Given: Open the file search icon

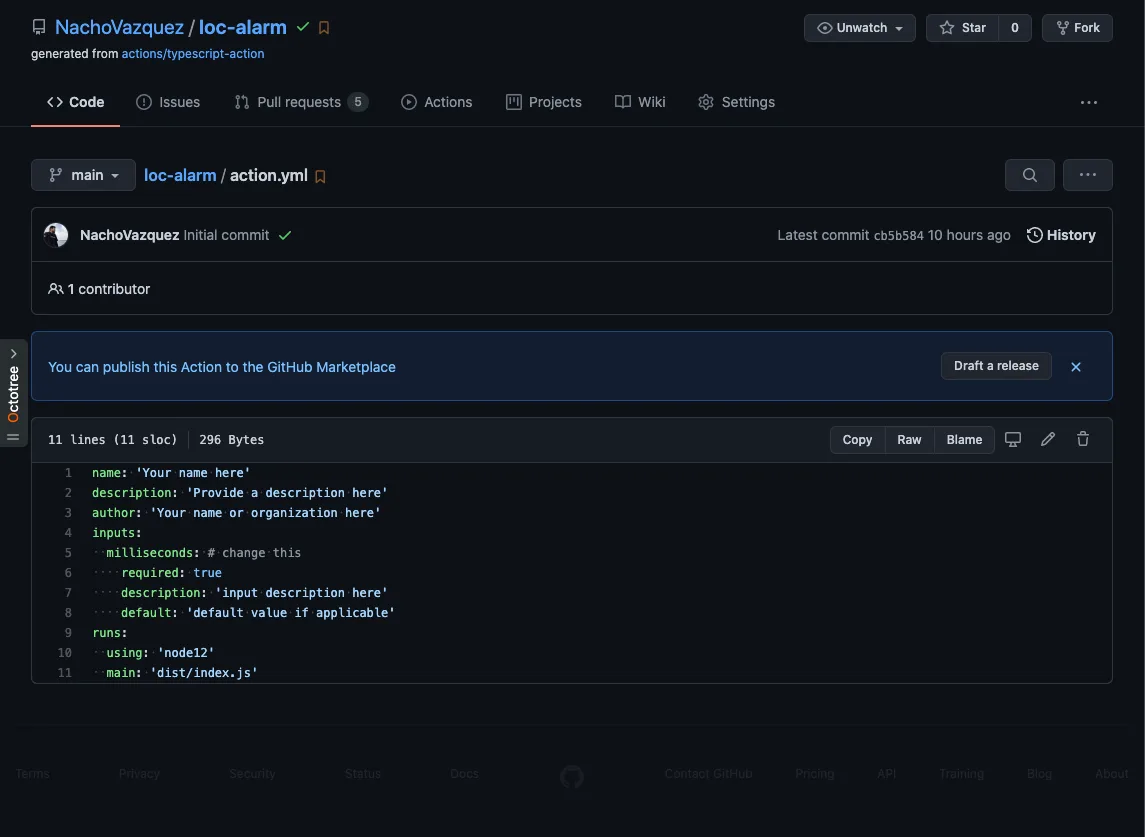Looking at the screenshot, I should click(1029, 174).
